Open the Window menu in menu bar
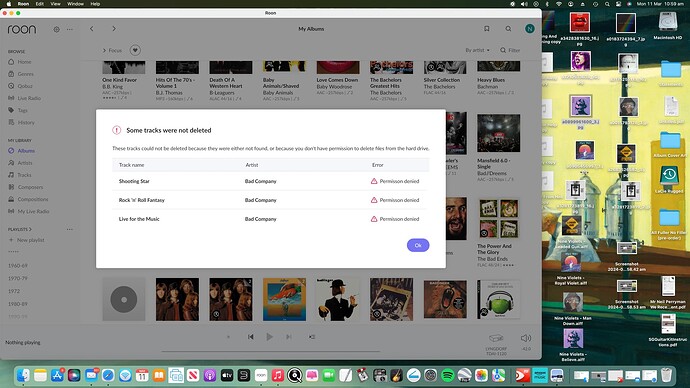The height and width of the screenshot is (388, 690). [x=75, y=4]
